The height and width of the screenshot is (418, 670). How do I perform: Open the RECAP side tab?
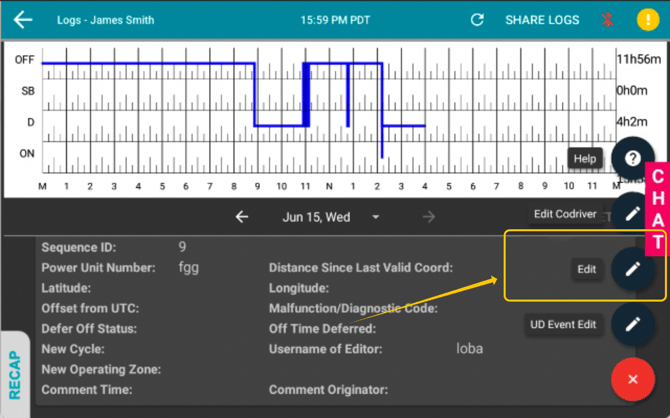click(15, 374)
